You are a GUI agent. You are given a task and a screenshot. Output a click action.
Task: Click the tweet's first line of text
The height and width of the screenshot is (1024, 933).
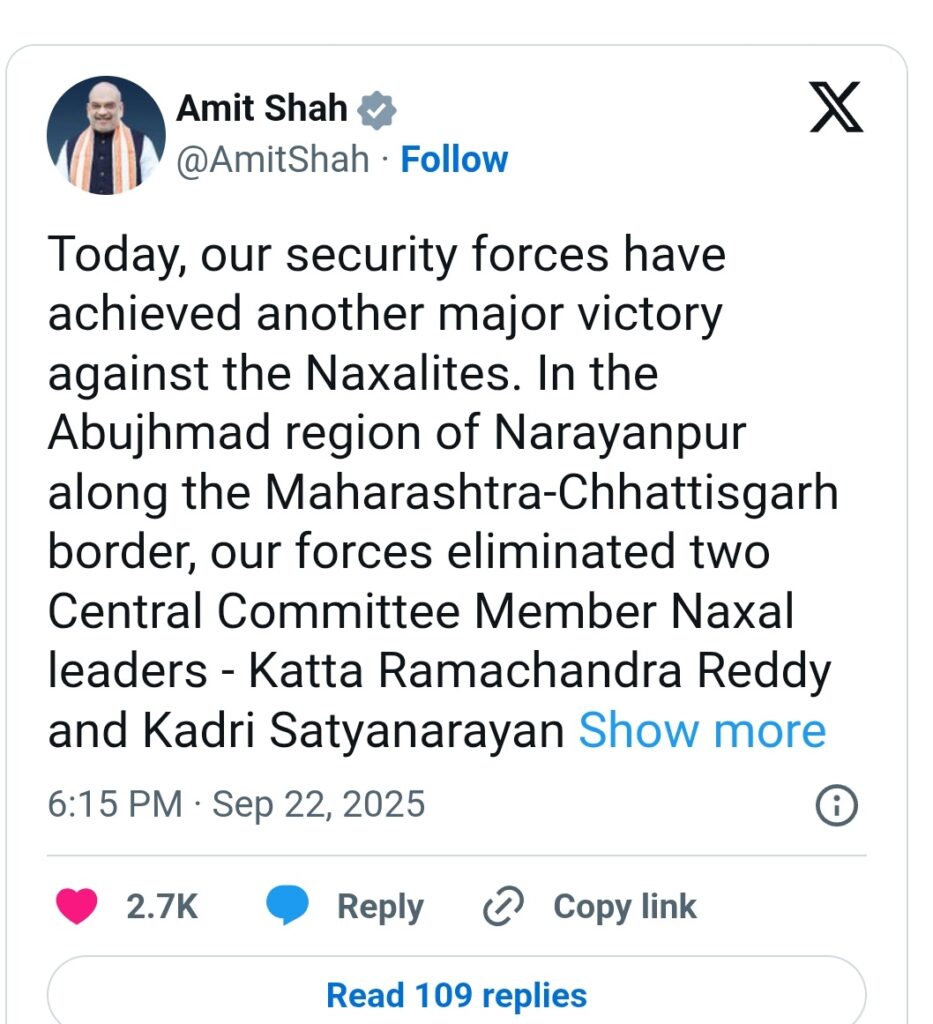click(387, 255)
